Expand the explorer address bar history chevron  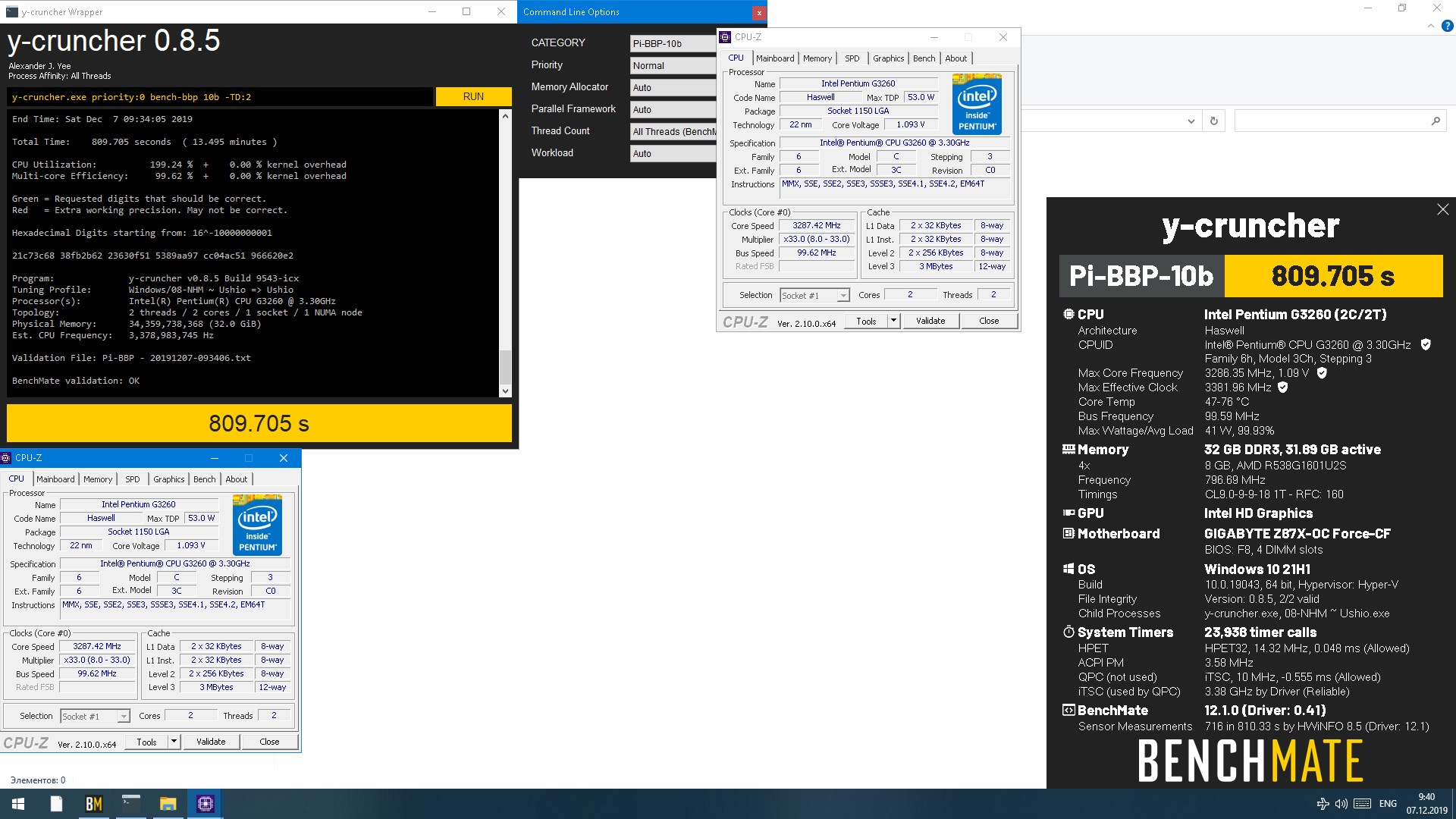pos(1191,121)
